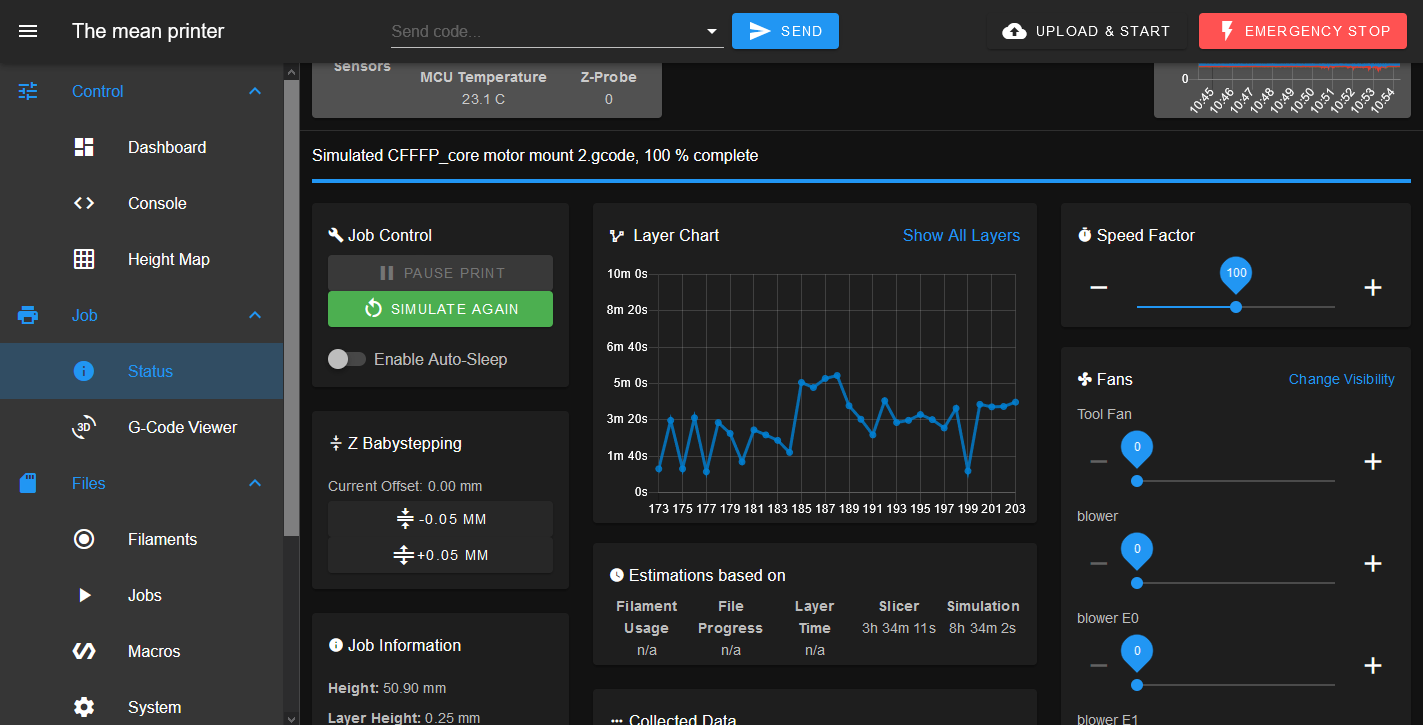Click the Speed Factor slider thumb
This screenshot has width=1423, height=725.
point(1236,307)
